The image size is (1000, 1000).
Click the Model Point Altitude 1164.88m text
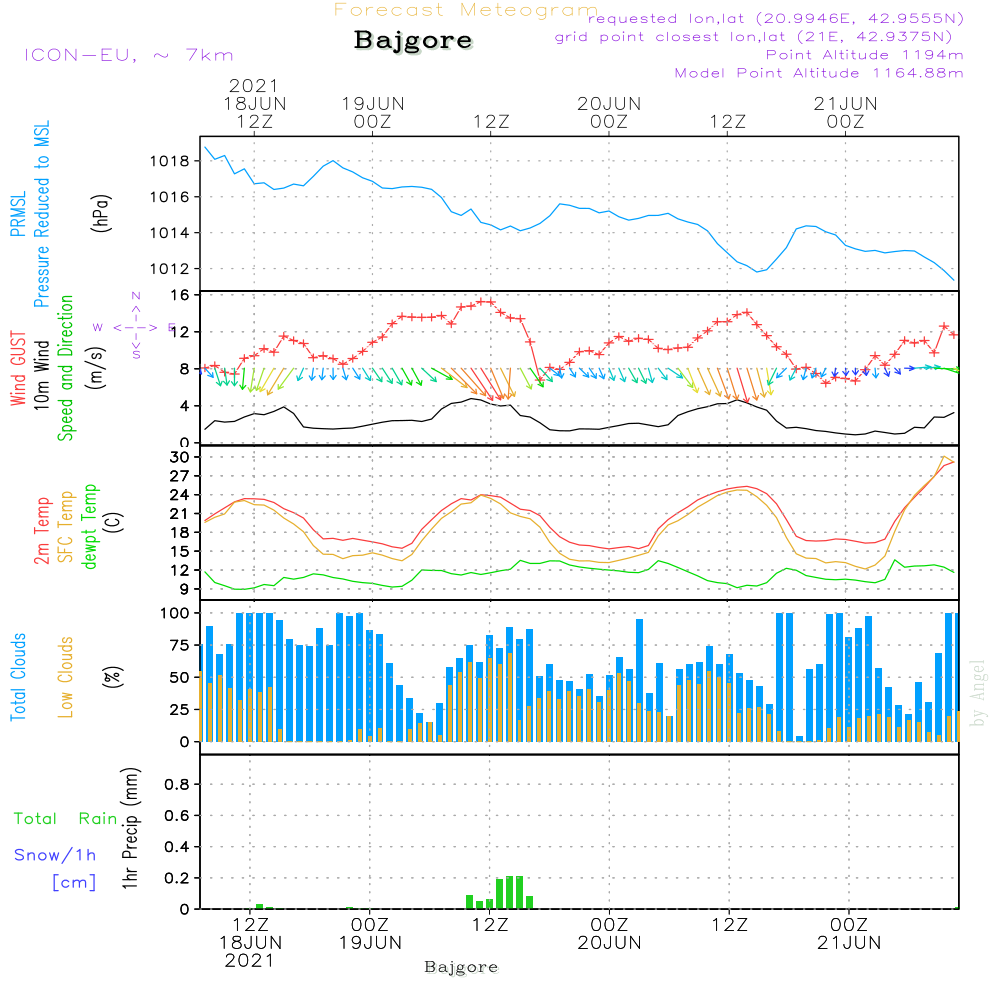point(819,73)
